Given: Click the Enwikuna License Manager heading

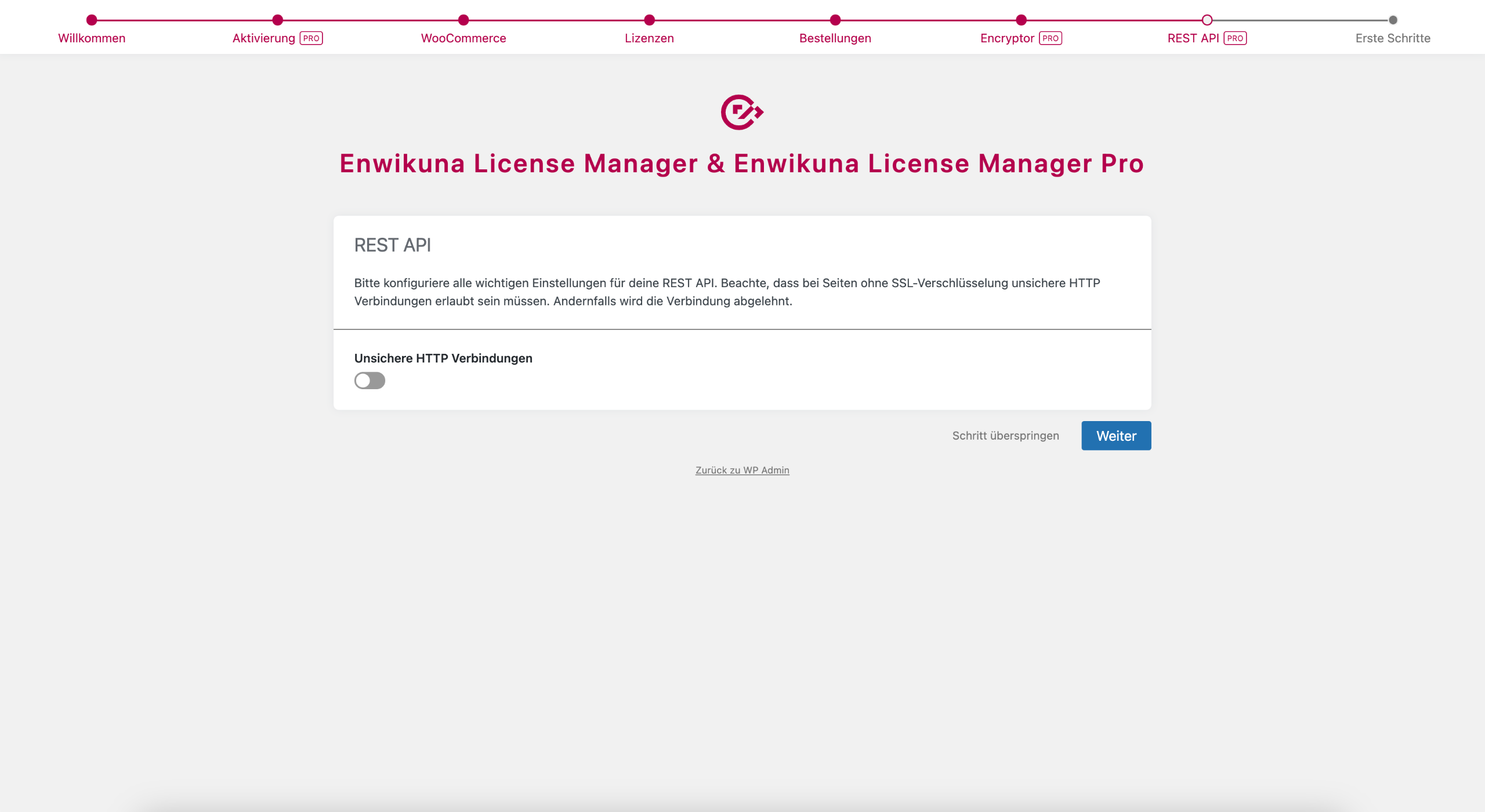Looking at the screenshot, I should [x=742, y=164].
